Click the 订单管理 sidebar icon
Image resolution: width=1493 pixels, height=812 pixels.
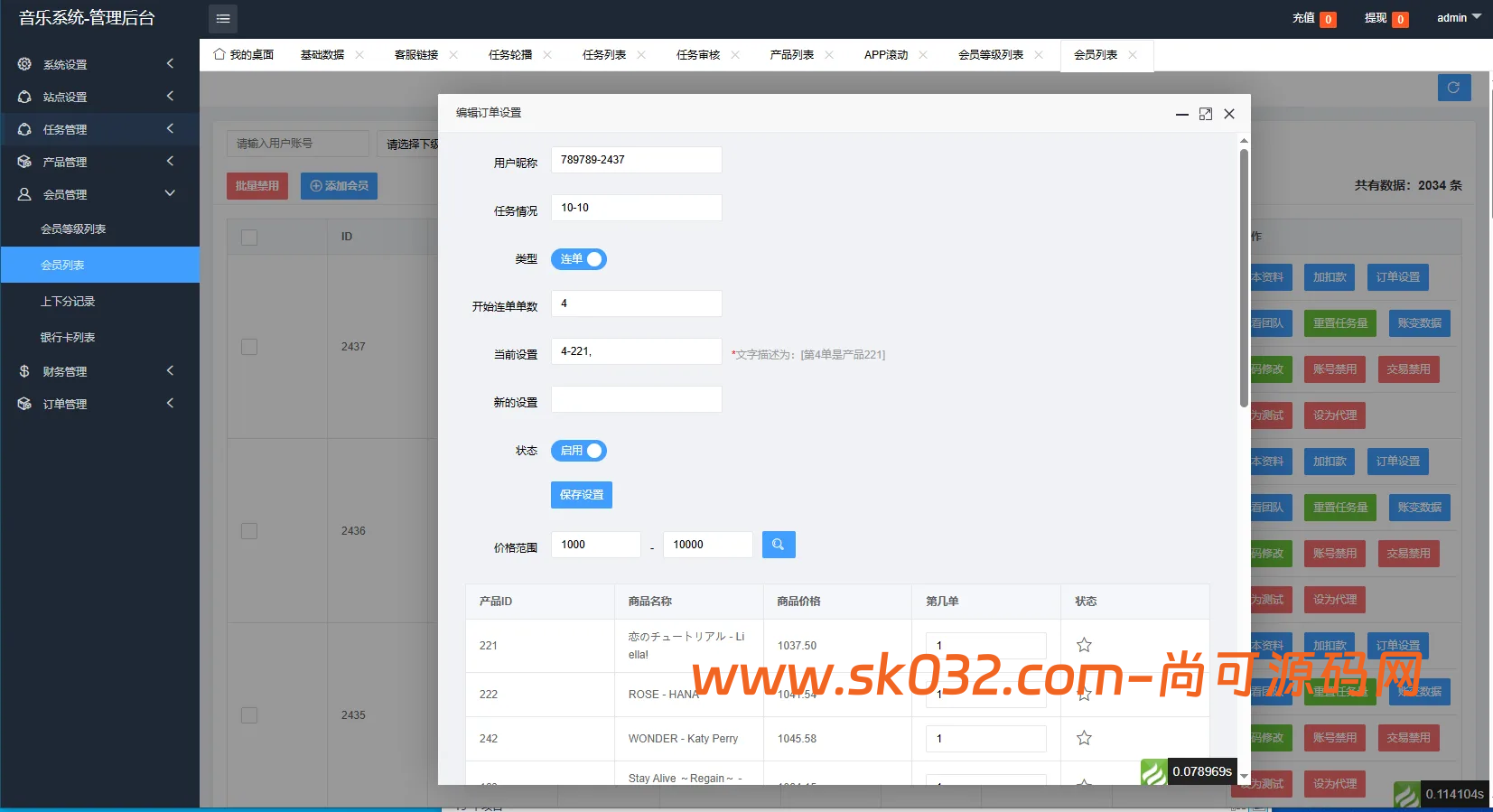(x=24, y=404)
